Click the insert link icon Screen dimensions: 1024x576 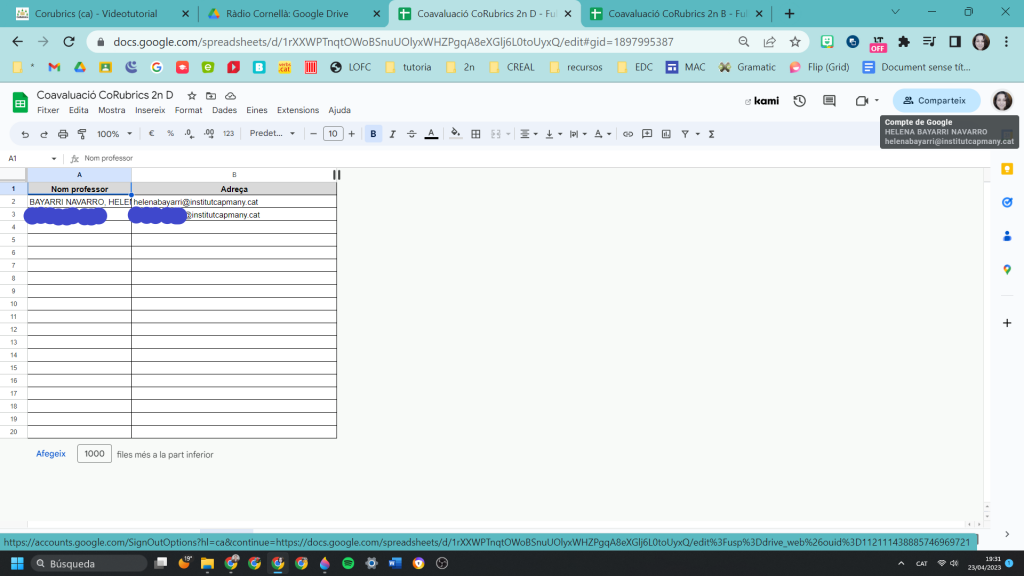click(x=627, y=134)
